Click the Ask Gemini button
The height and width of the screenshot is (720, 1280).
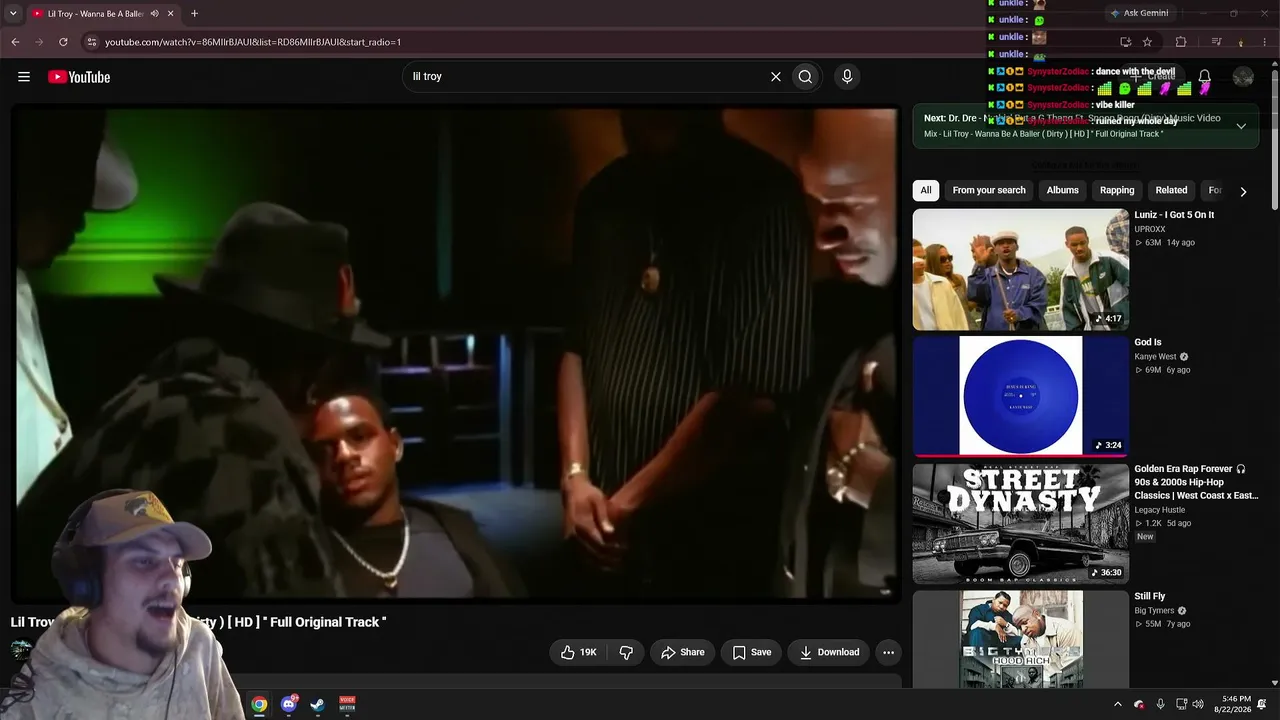[x=1139, y=13]
